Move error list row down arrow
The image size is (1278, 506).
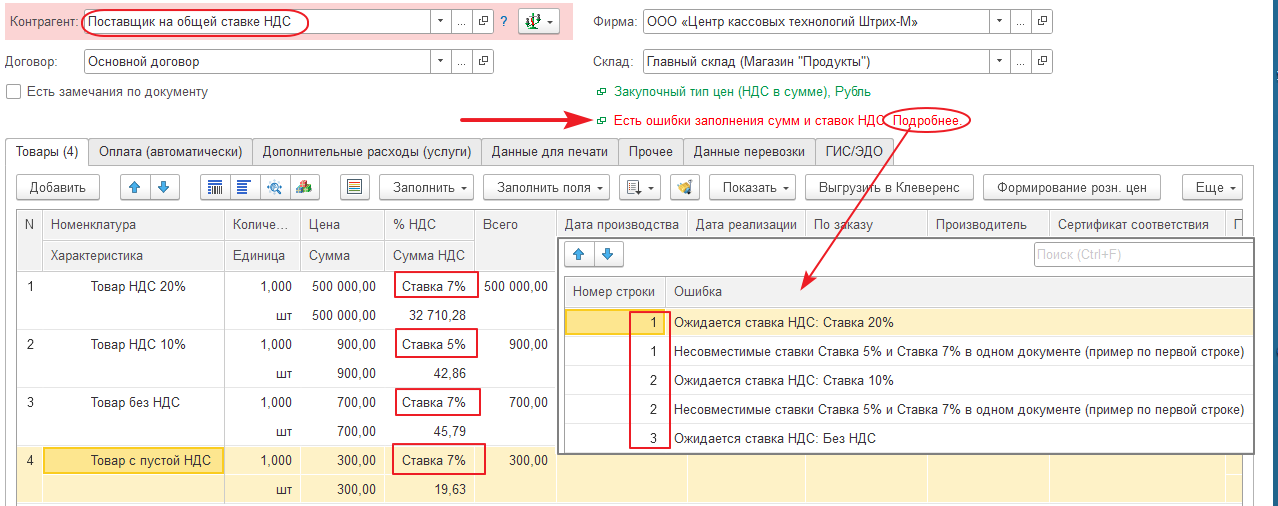[605, 254]
